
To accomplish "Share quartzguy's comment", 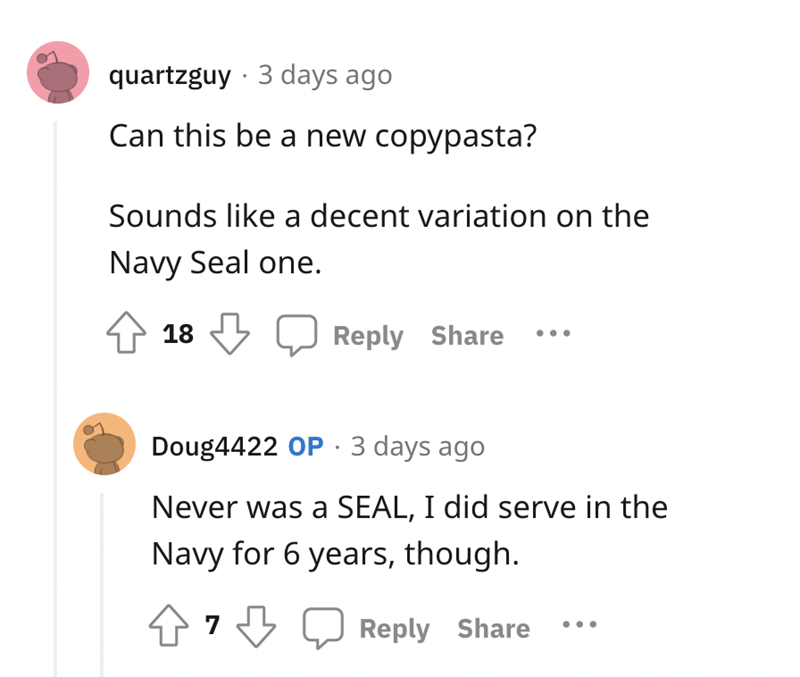I will pos(467,336).
